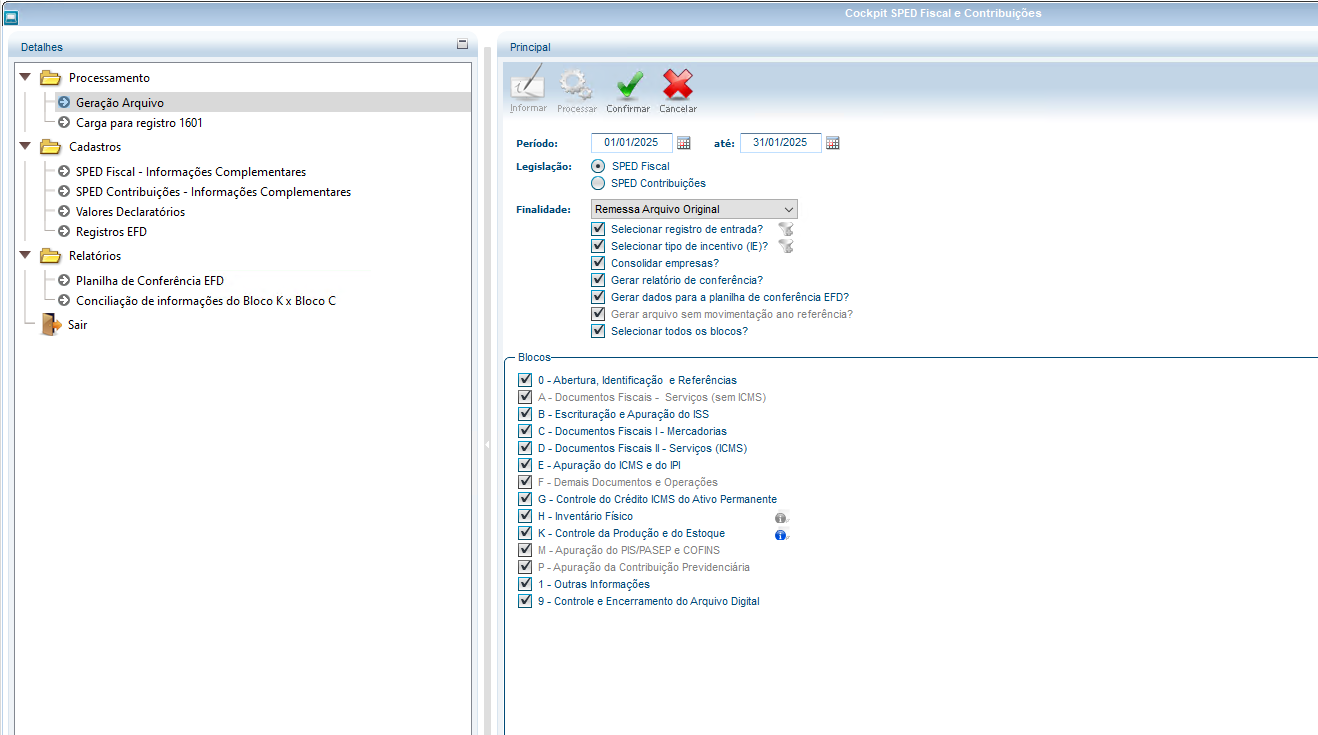This screenshot has height=735, width=1318.
Task: Open Geração Arquivo in the tree
Action: tap(120, 103)
